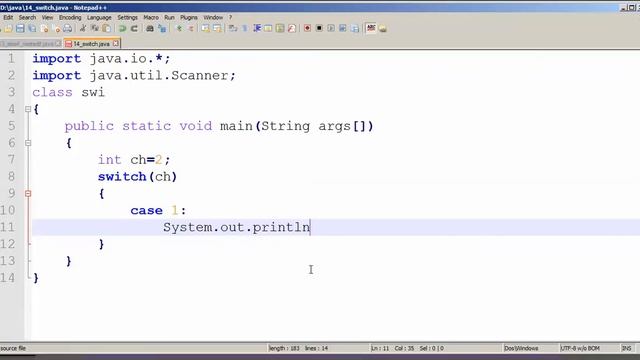Click the Zoom Out toolbar icon
The width and height of the screenshot is (640, 360).
191,28
